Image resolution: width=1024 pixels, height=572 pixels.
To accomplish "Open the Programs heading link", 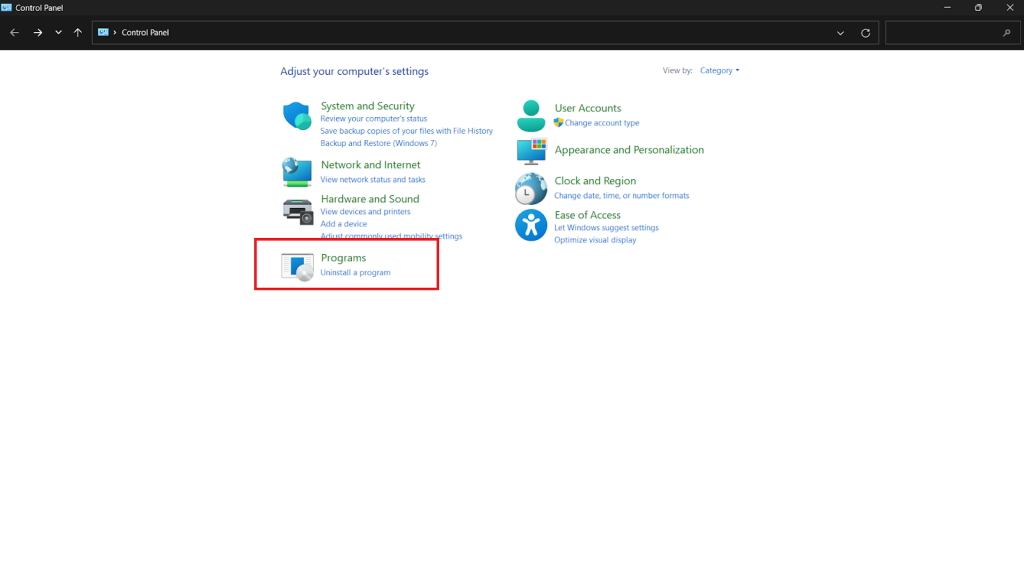I will click(x=344, y=258).
